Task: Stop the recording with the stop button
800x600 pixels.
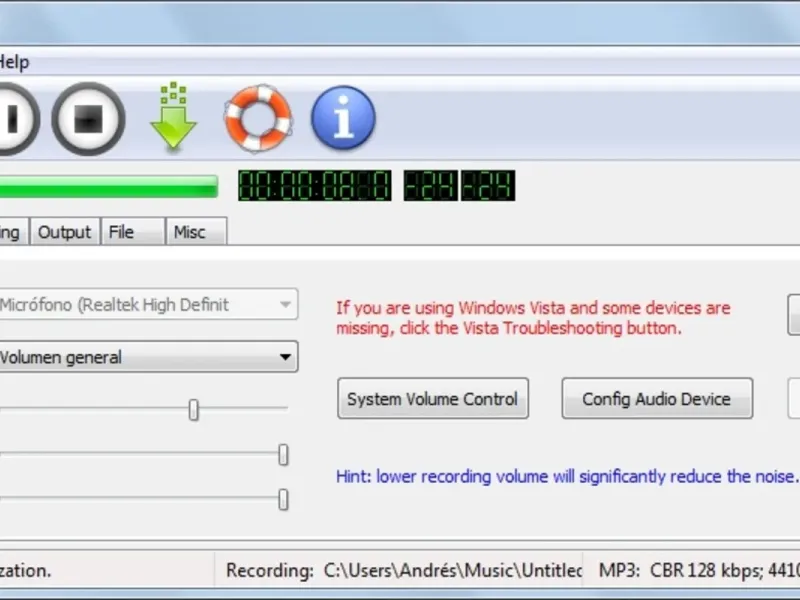Action: click(88, 119)
